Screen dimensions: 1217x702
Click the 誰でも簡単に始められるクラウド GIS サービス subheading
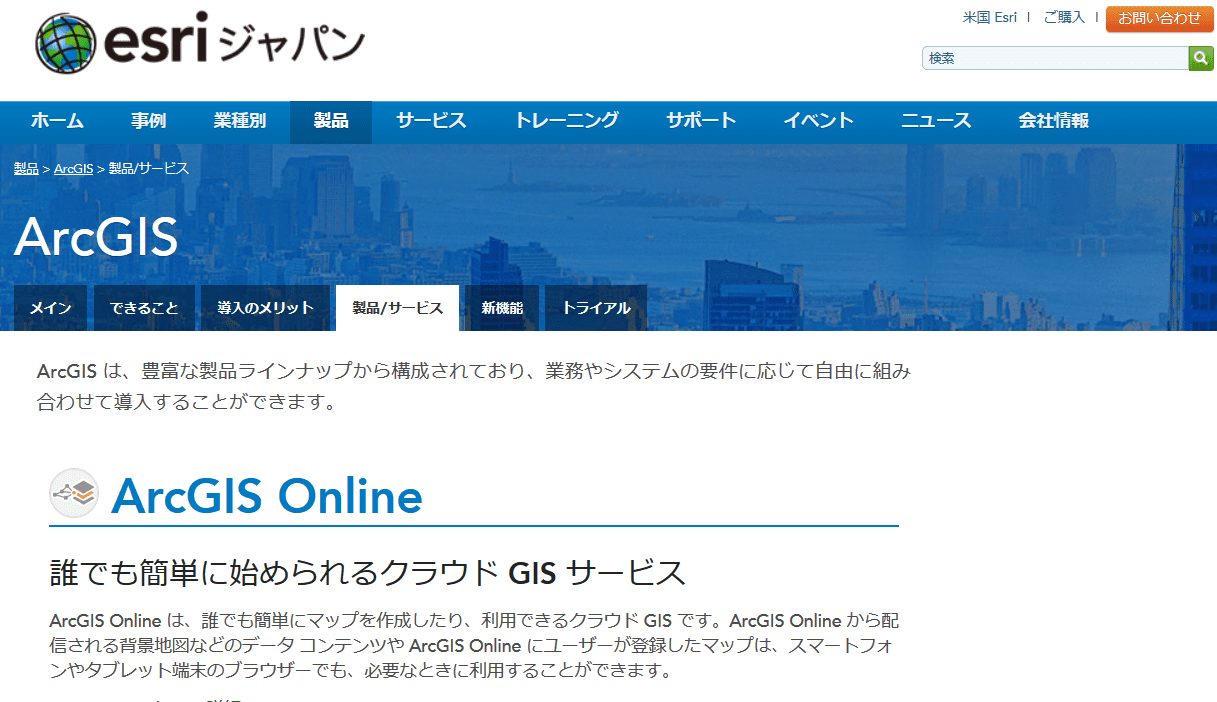pos(368,573)
